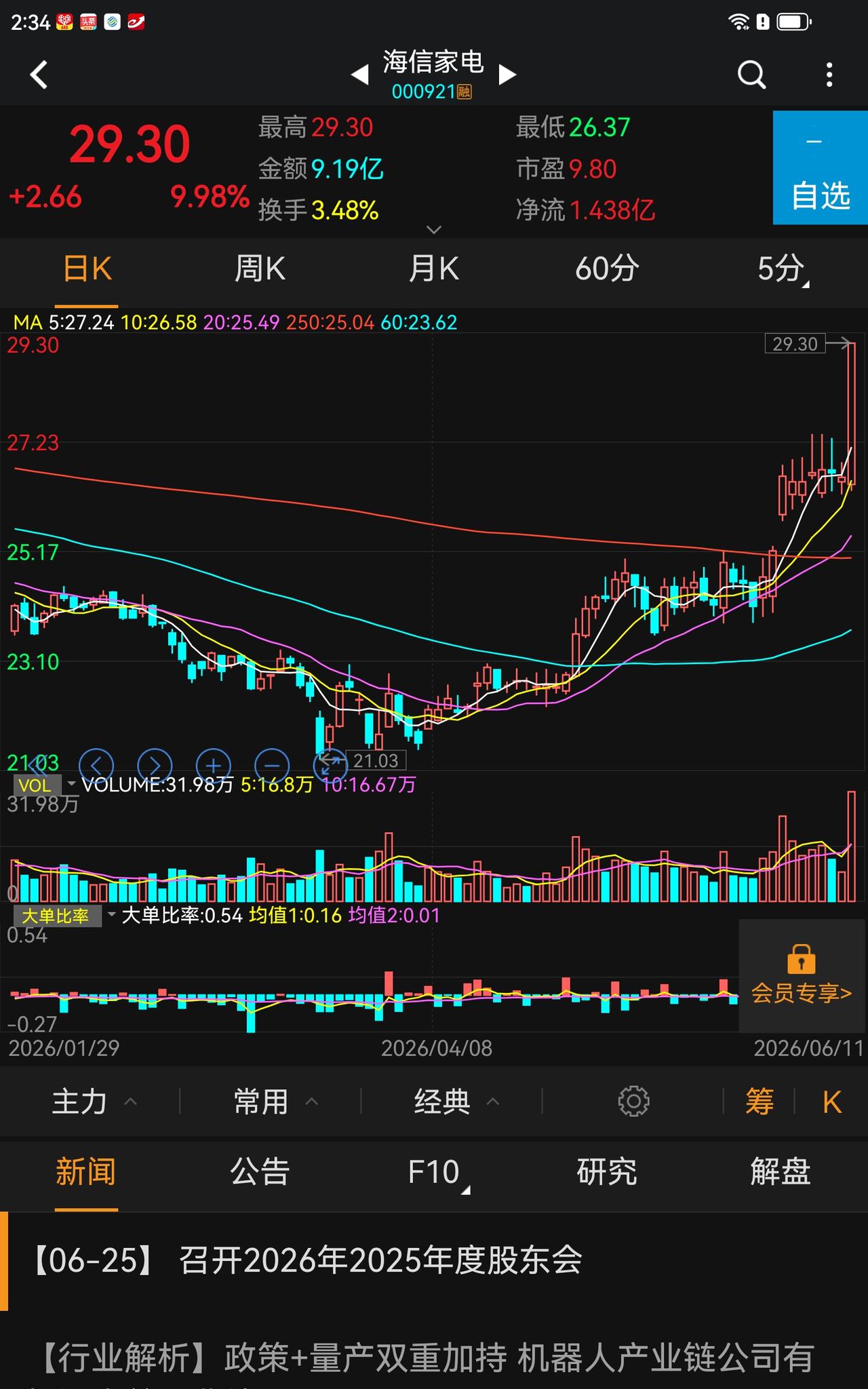Remove stock from 自选 watchlist
Viewport: 868px width, 1389px height.
[821, 168]
